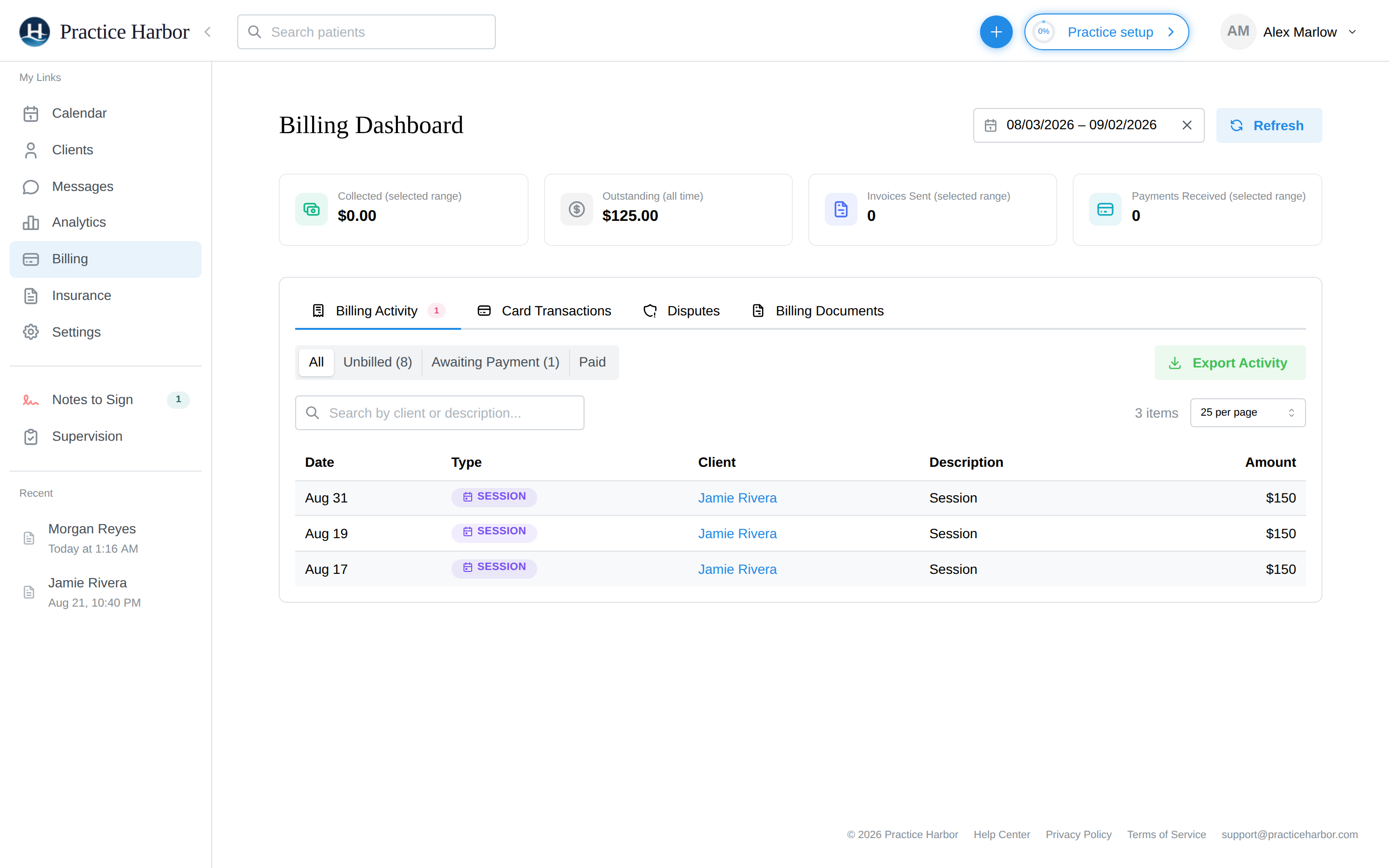
Task: Click the blue plus add button
Action: click(996, 32)
